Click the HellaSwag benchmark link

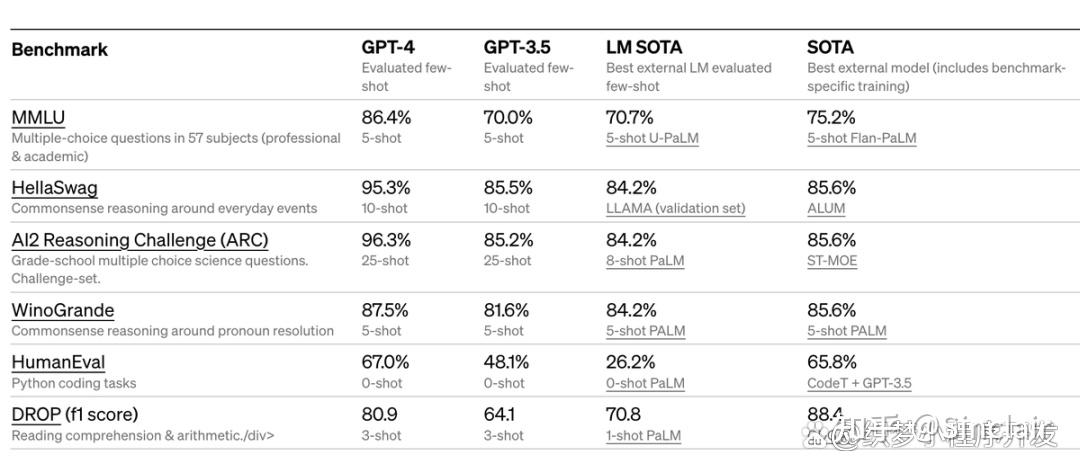coord(54,188)
